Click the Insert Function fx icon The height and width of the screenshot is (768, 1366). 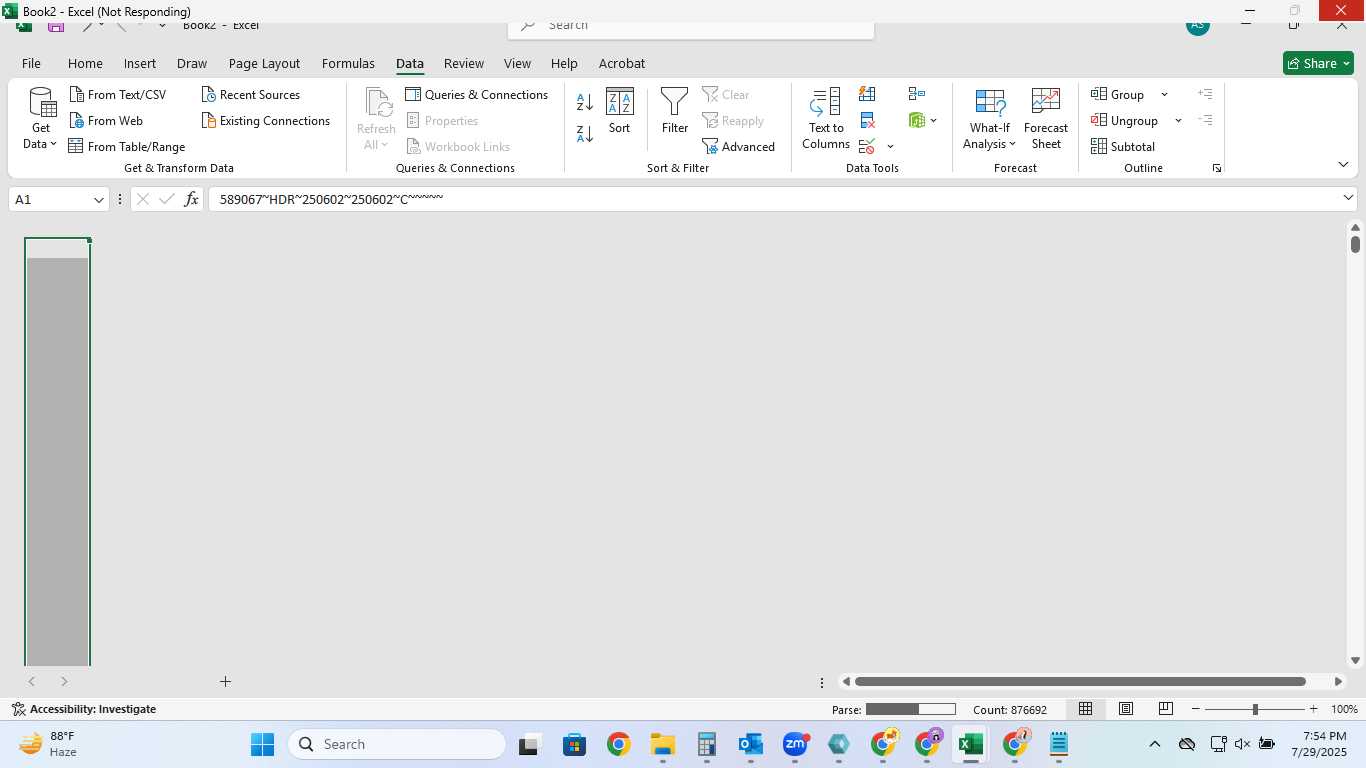[x=191, y=199]
